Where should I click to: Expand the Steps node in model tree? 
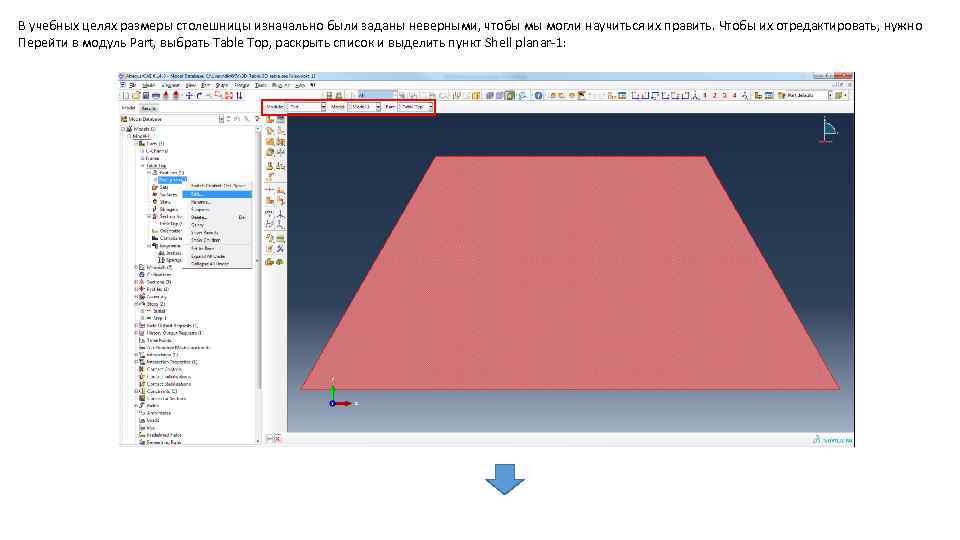click(x=136, y=304)
